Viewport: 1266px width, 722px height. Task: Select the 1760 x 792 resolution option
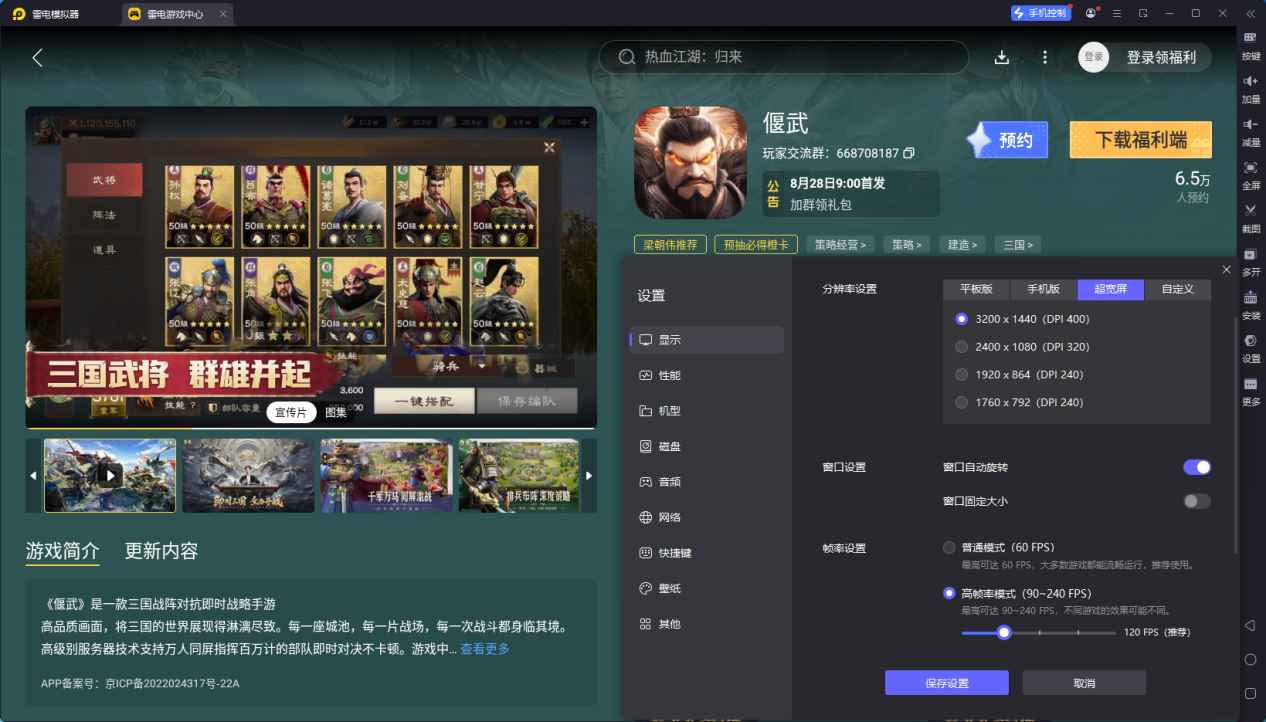coord(962,402)
